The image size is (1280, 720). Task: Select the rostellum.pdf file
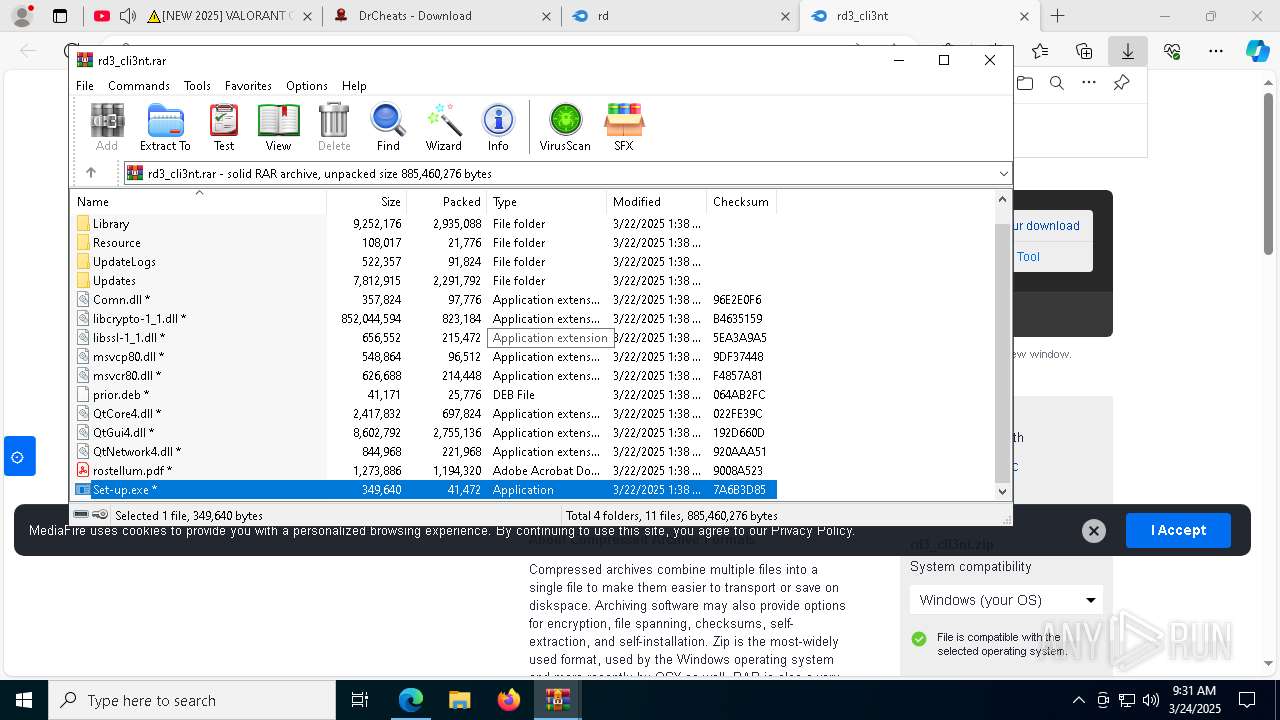click(x=132, y=471)
